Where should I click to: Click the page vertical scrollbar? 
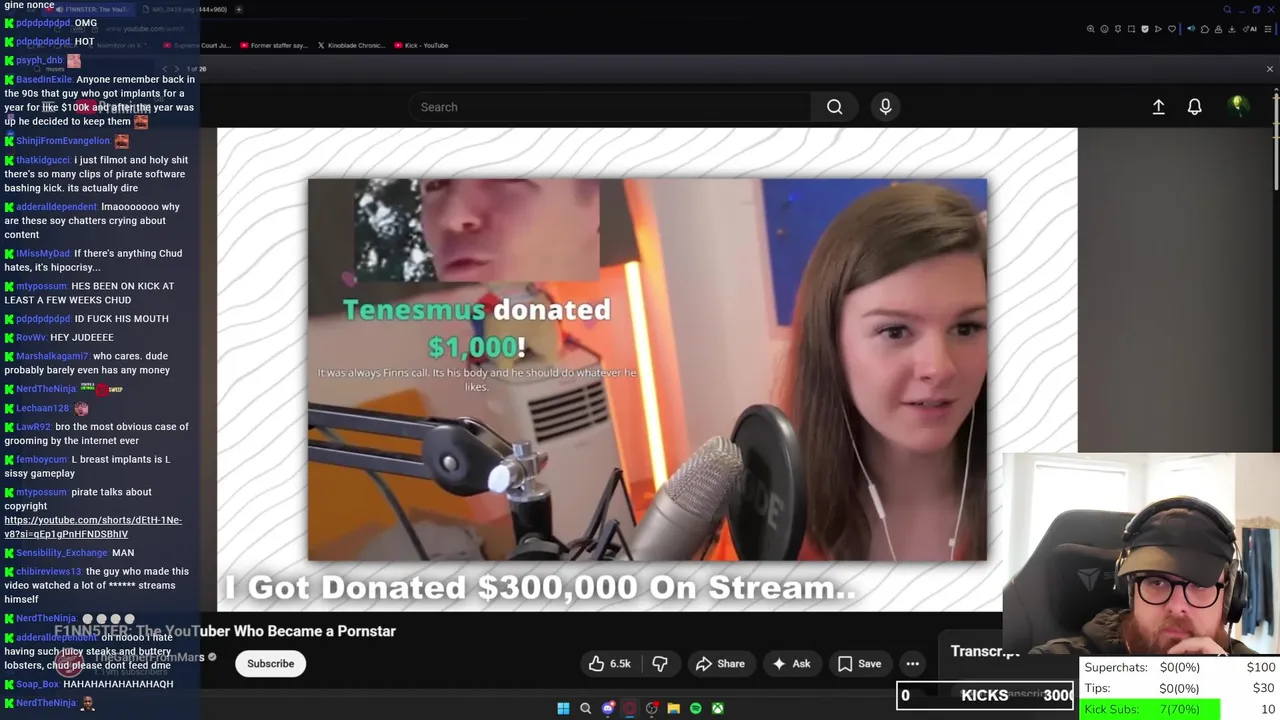pyautogui.click(x=1276, y=140)
